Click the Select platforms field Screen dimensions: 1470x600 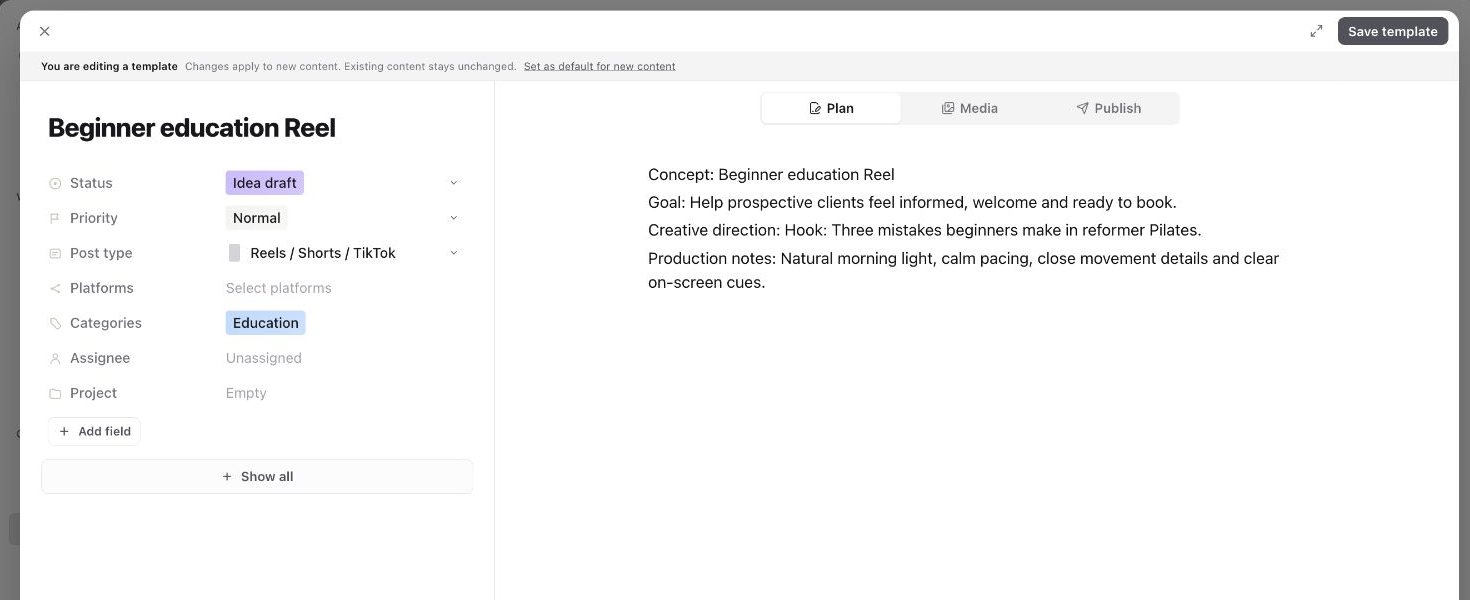(279, 288)
